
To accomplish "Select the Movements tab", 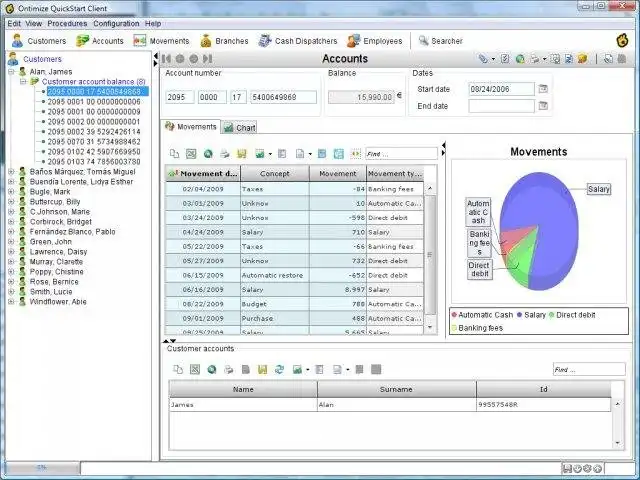I will click(x=191, y=127).
